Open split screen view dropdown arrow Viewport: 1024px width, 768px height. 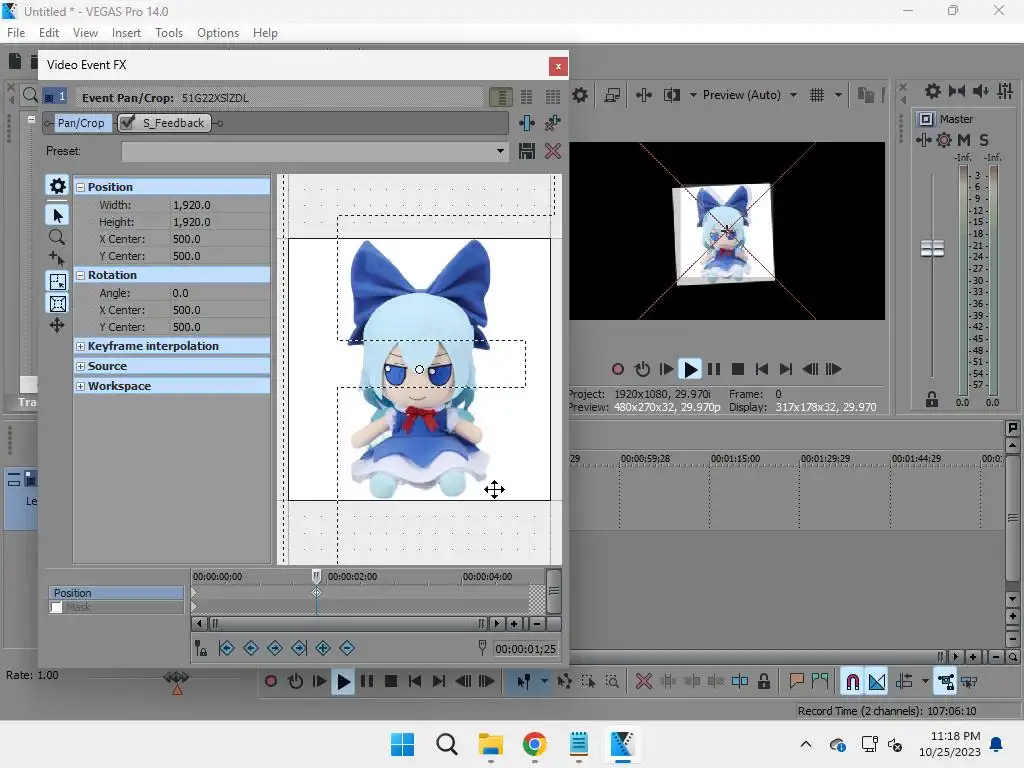[x=693, y=95]
